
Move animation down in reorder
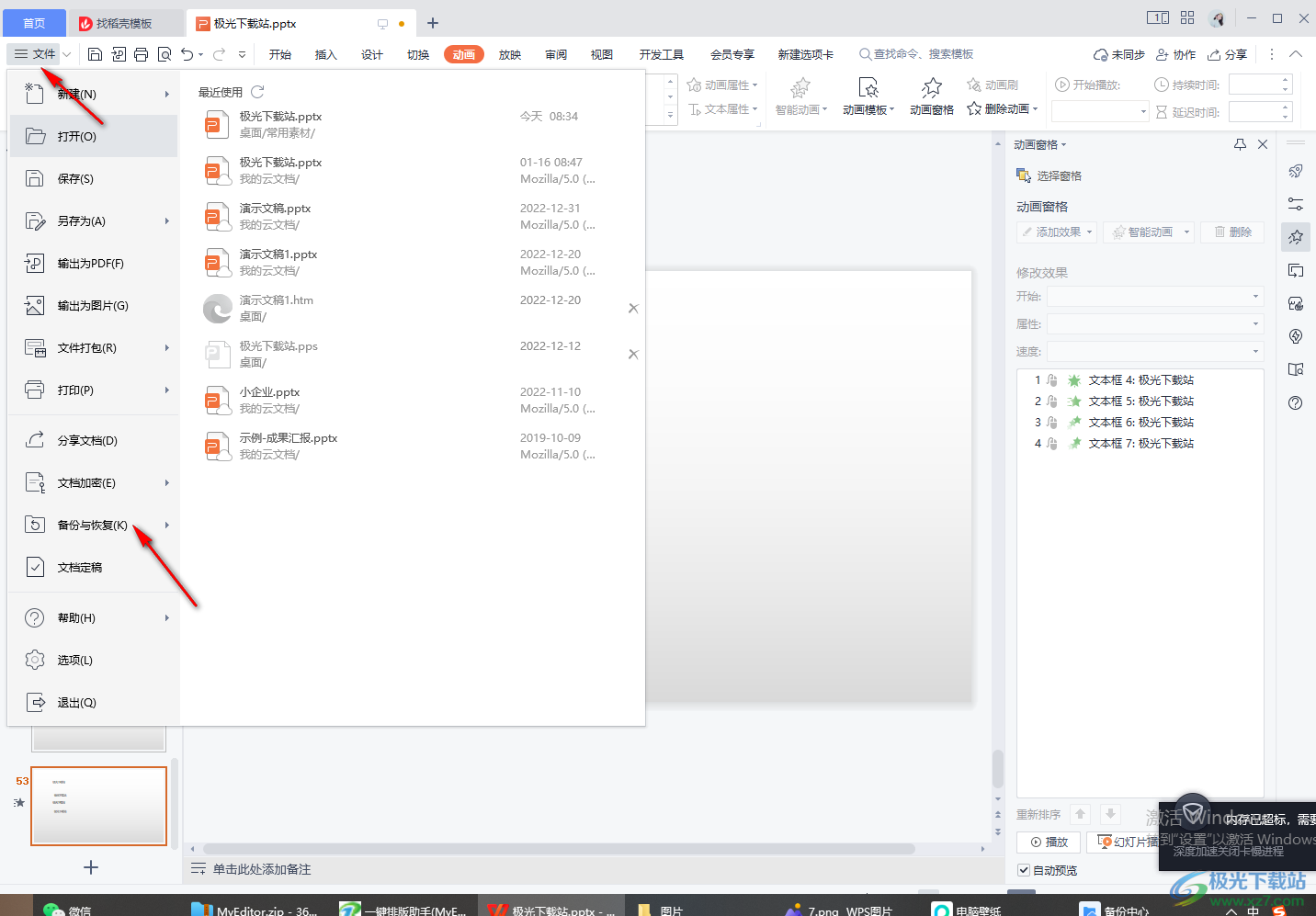coord(1110,814)
